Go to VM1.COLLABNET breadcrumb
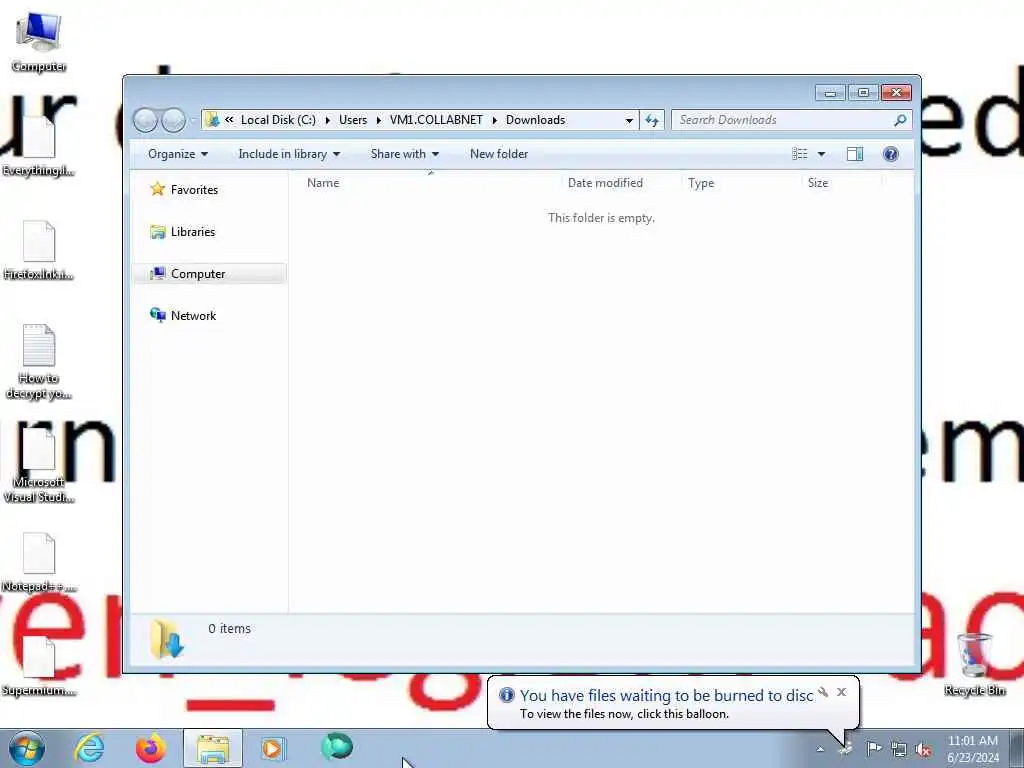Image resolution: width=1024 pixels, height=768 pixels. click(436, 120)
